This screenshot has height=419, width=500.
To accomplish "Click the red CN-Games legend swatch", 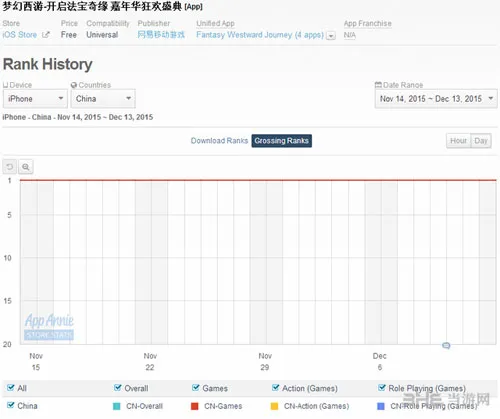I will [x=195, y=406].
